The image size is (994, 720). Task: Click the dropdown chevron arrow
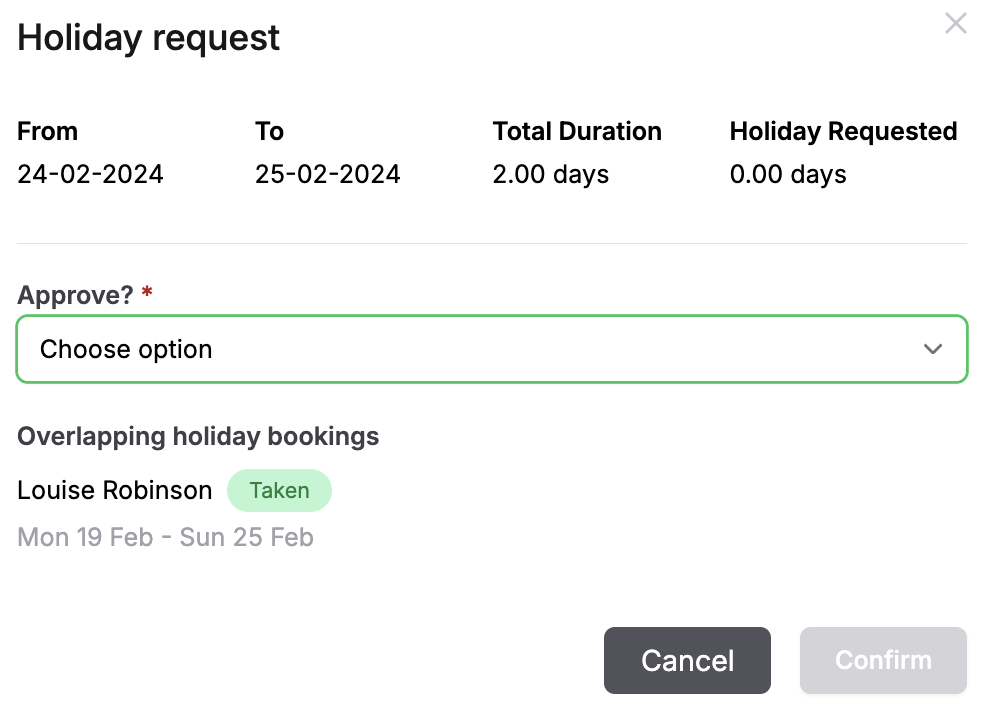(x=933, y=349)
